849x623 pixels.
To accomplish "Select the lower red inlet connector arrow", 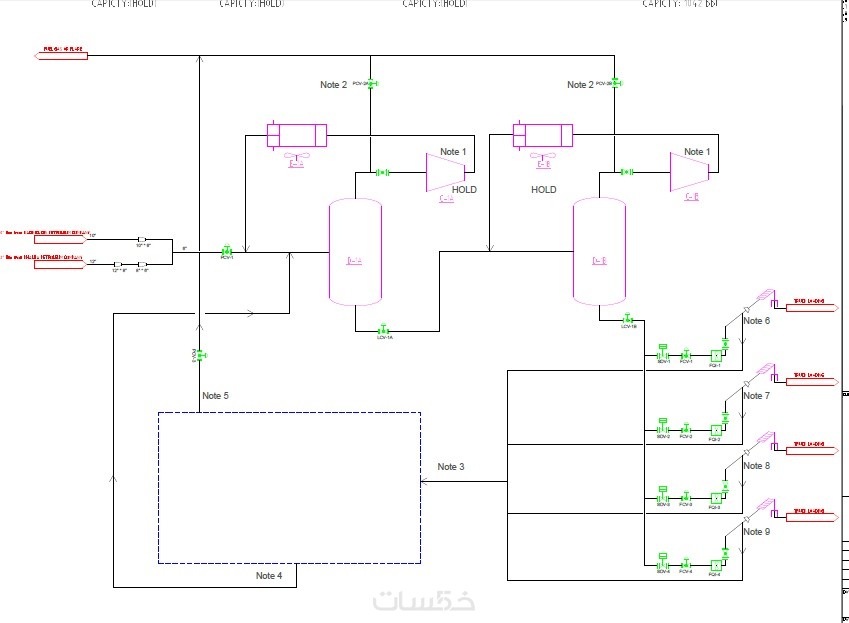I will pos(61,264).
